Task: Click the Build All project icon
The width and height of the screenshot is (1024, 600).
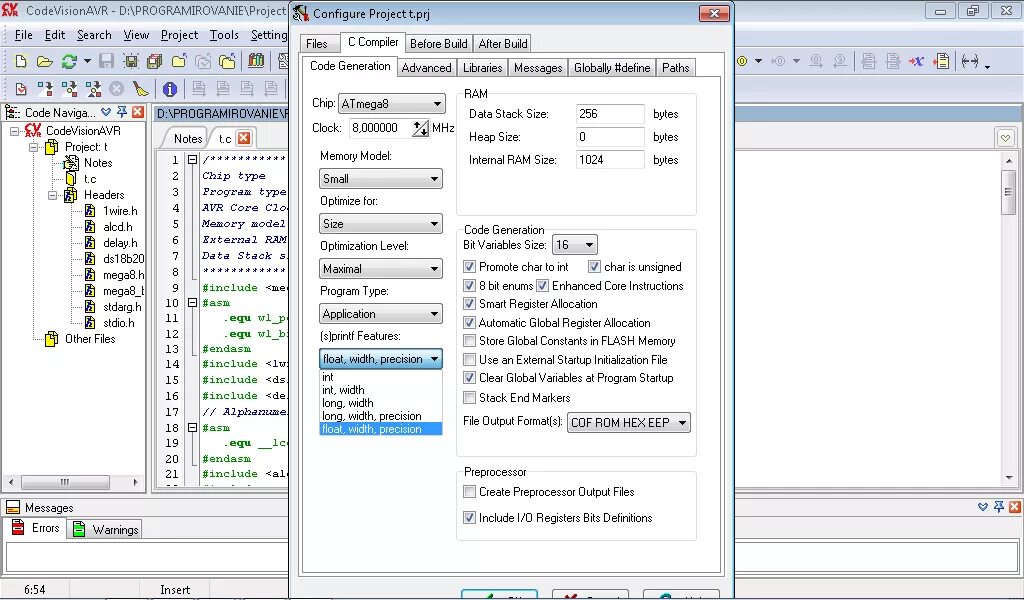Action: click(x=93, y=89)
